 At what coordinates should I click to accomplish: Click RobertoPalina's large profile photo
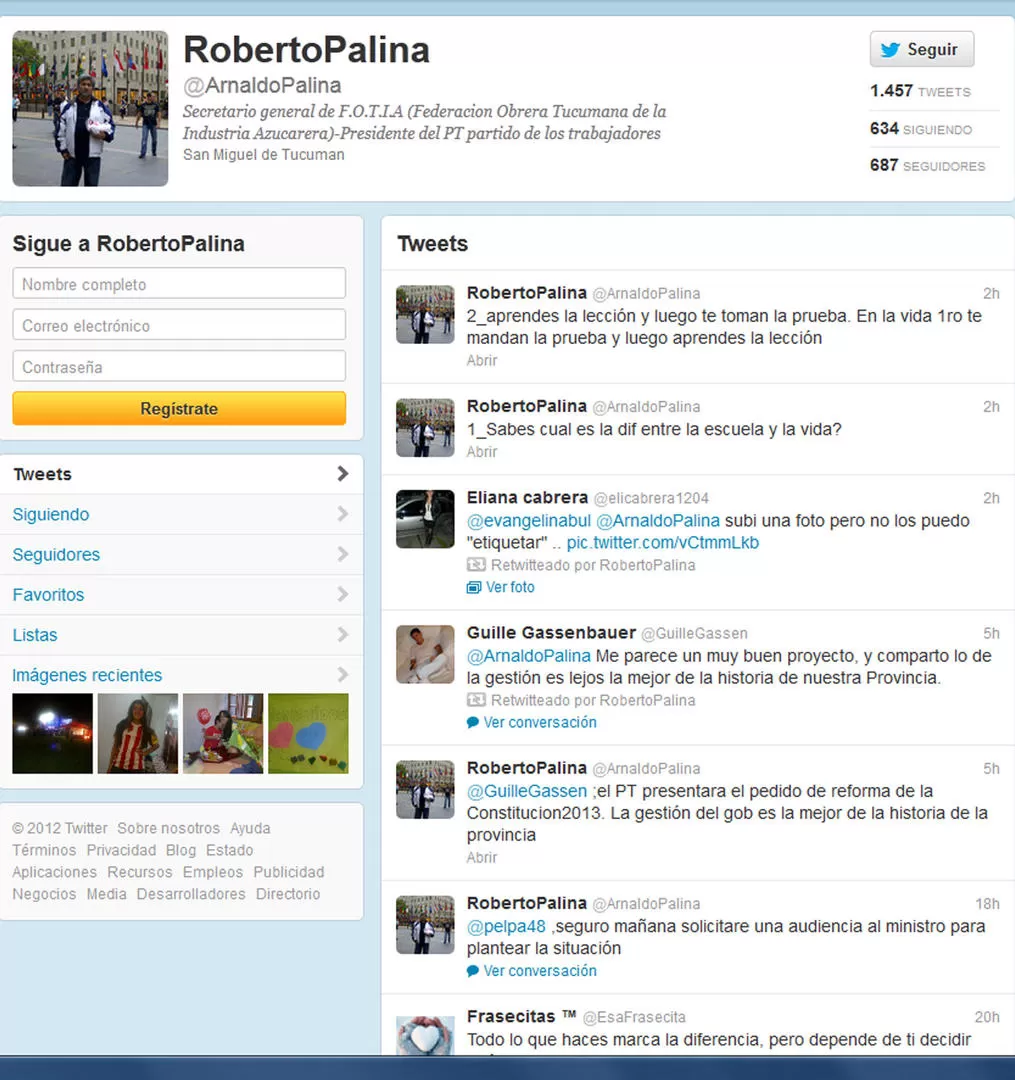(90, 108)
